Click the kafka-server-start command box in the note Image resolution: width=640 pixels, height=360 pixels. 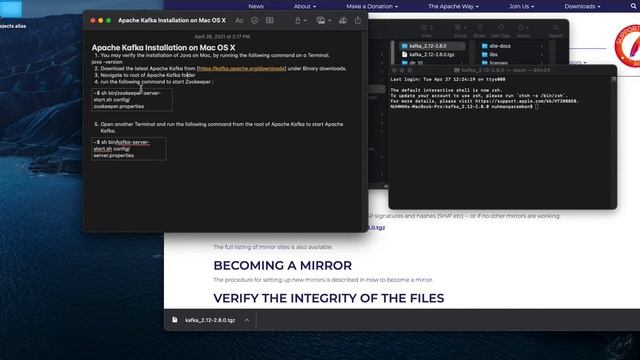pos(129,149)
